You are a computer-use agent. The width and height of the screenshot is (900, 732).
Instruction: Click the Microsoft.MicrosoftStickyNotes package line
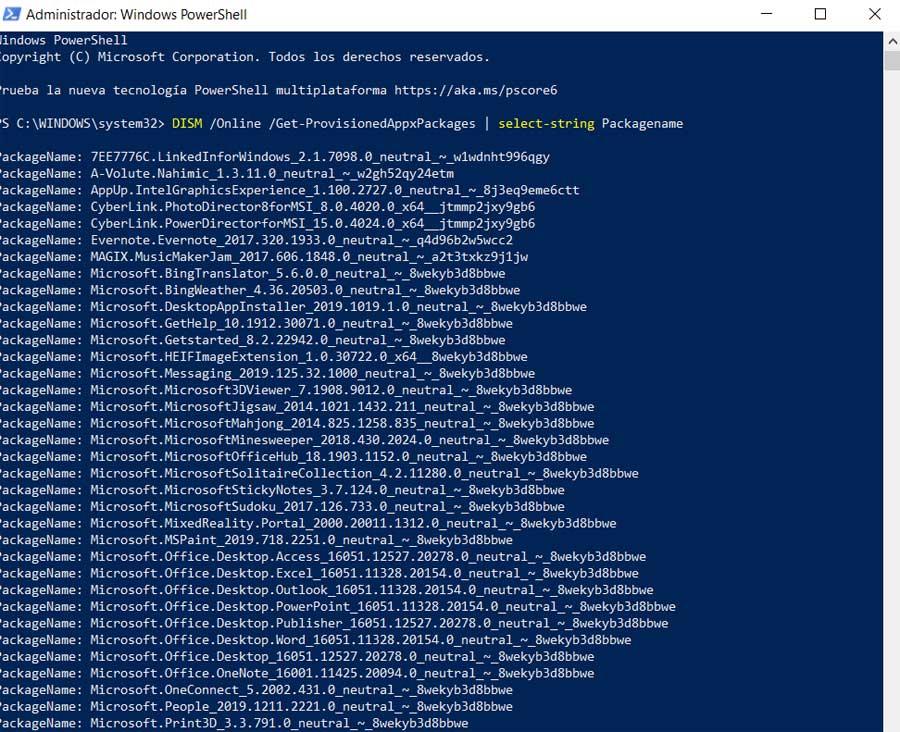pyautogui.click(x=282, y=490)
